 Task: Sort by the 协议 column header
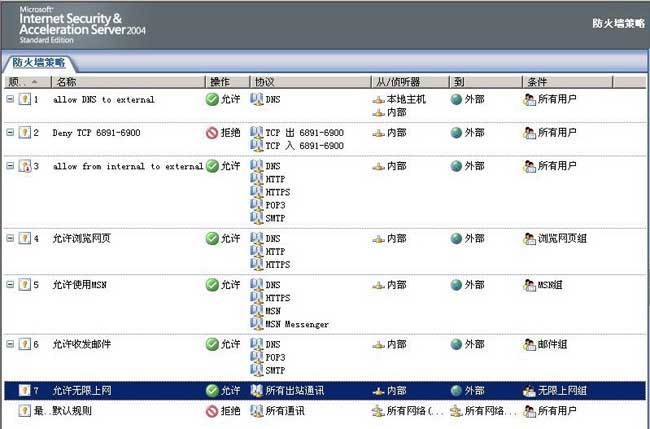point(264,81)
